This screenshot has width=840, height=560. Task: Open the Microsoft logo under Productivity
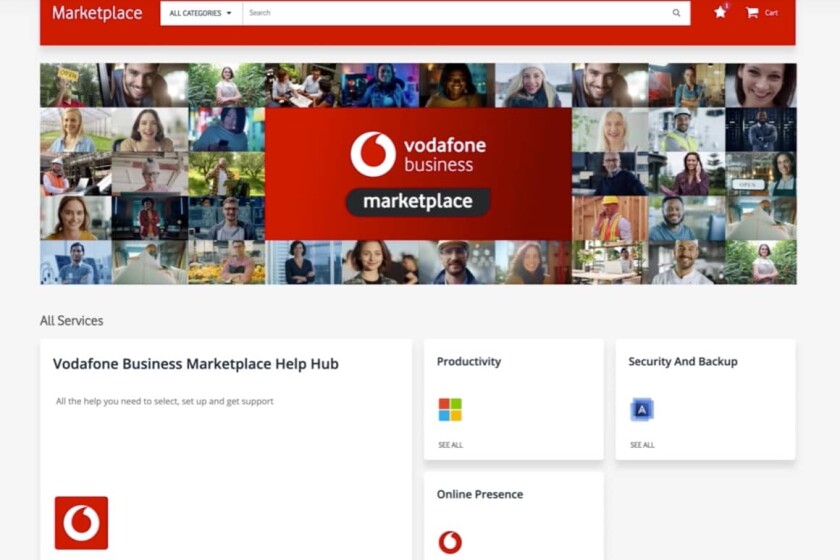[450, 410]
